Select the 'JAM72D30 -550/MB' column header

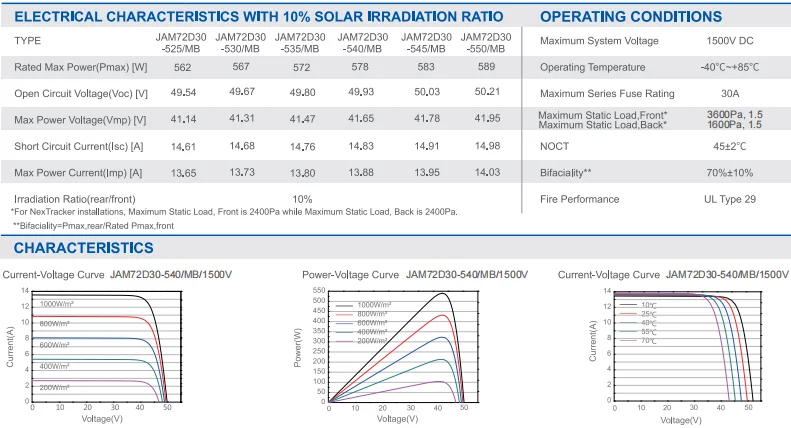486,43
